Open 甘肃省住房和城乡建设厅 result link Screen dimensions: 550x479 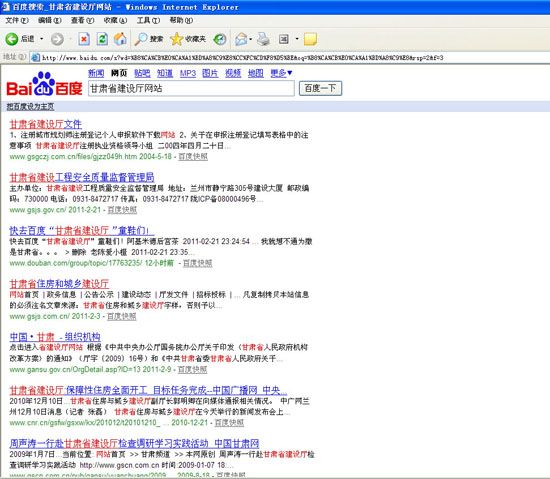pyautogui.click(x=59, y=284)
